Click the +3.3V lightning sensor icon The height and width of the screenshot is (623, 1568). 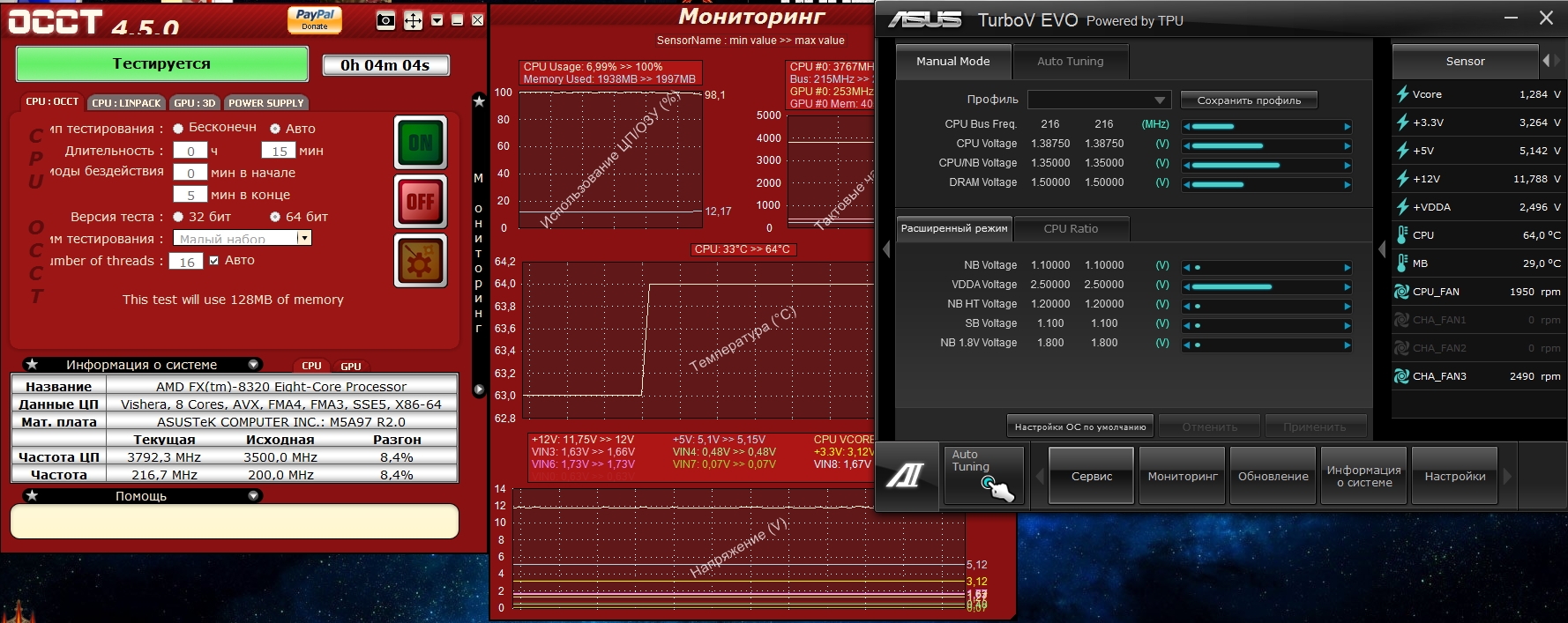[x=1402, y=122]
